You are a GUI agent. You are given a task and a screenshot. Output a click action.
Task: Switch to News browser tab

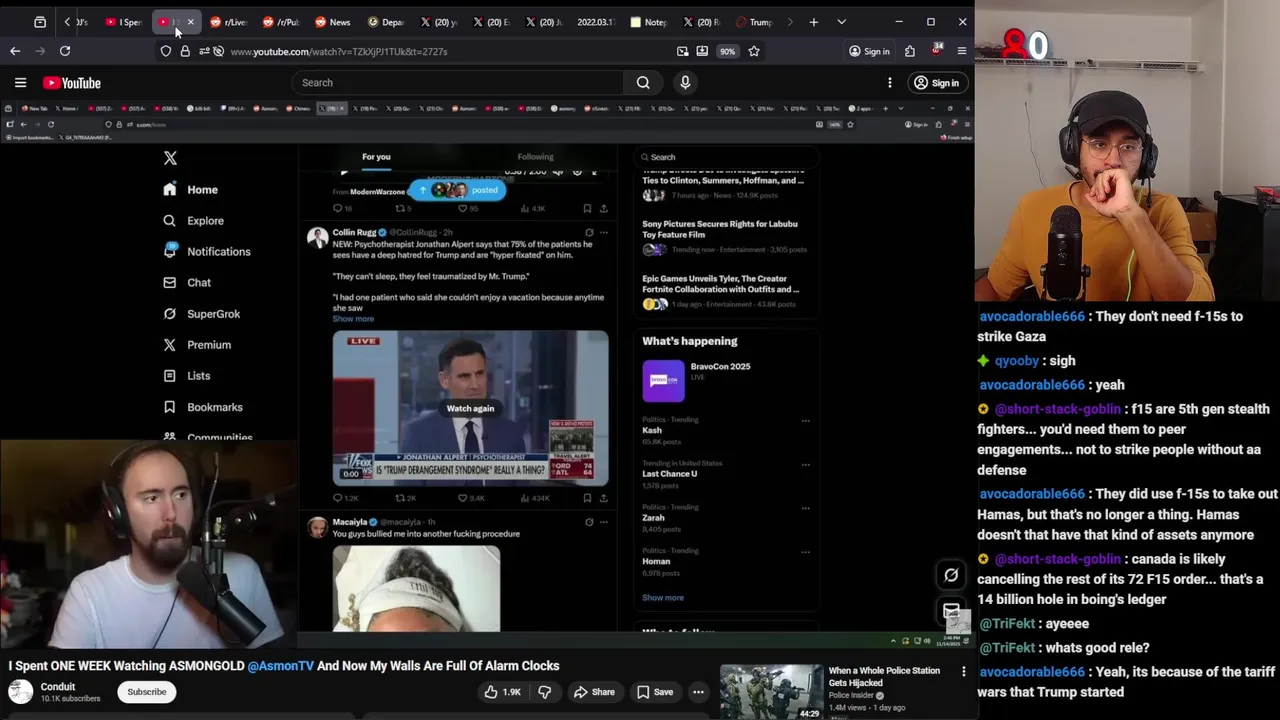point(333,22)
